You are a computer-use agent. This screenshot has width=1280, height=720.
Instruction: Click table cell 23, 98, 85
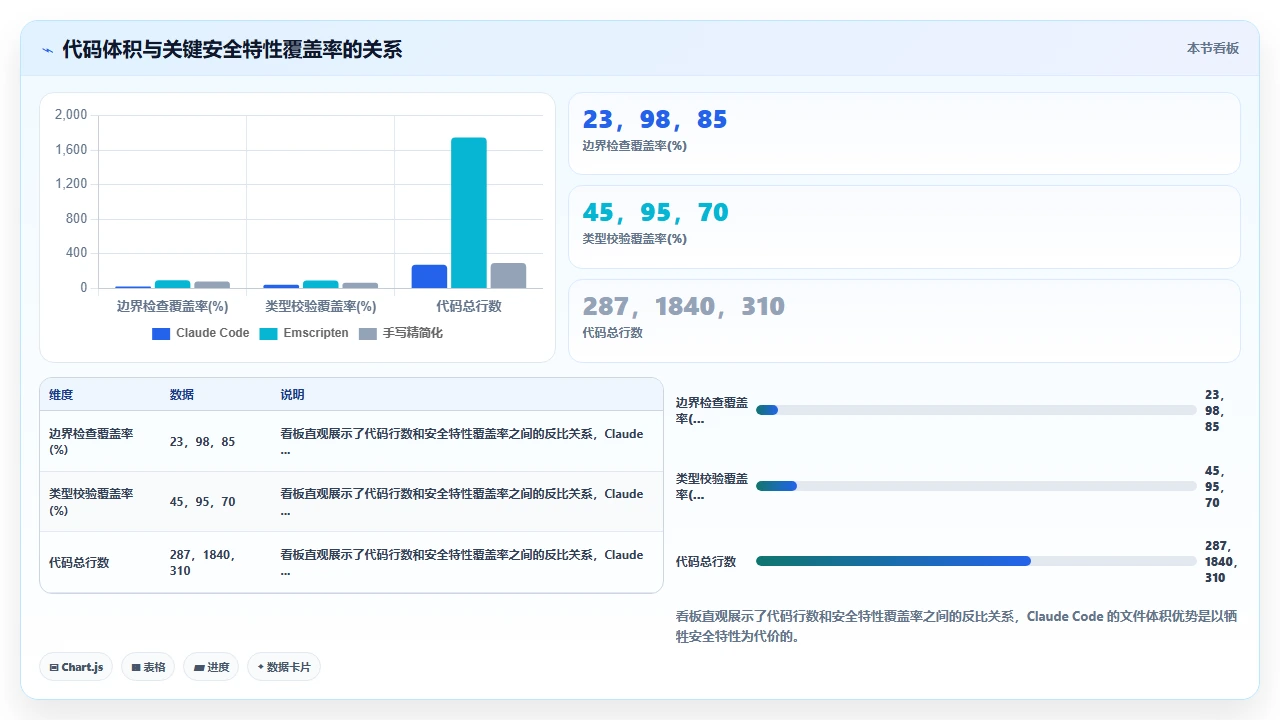[203, 442]
